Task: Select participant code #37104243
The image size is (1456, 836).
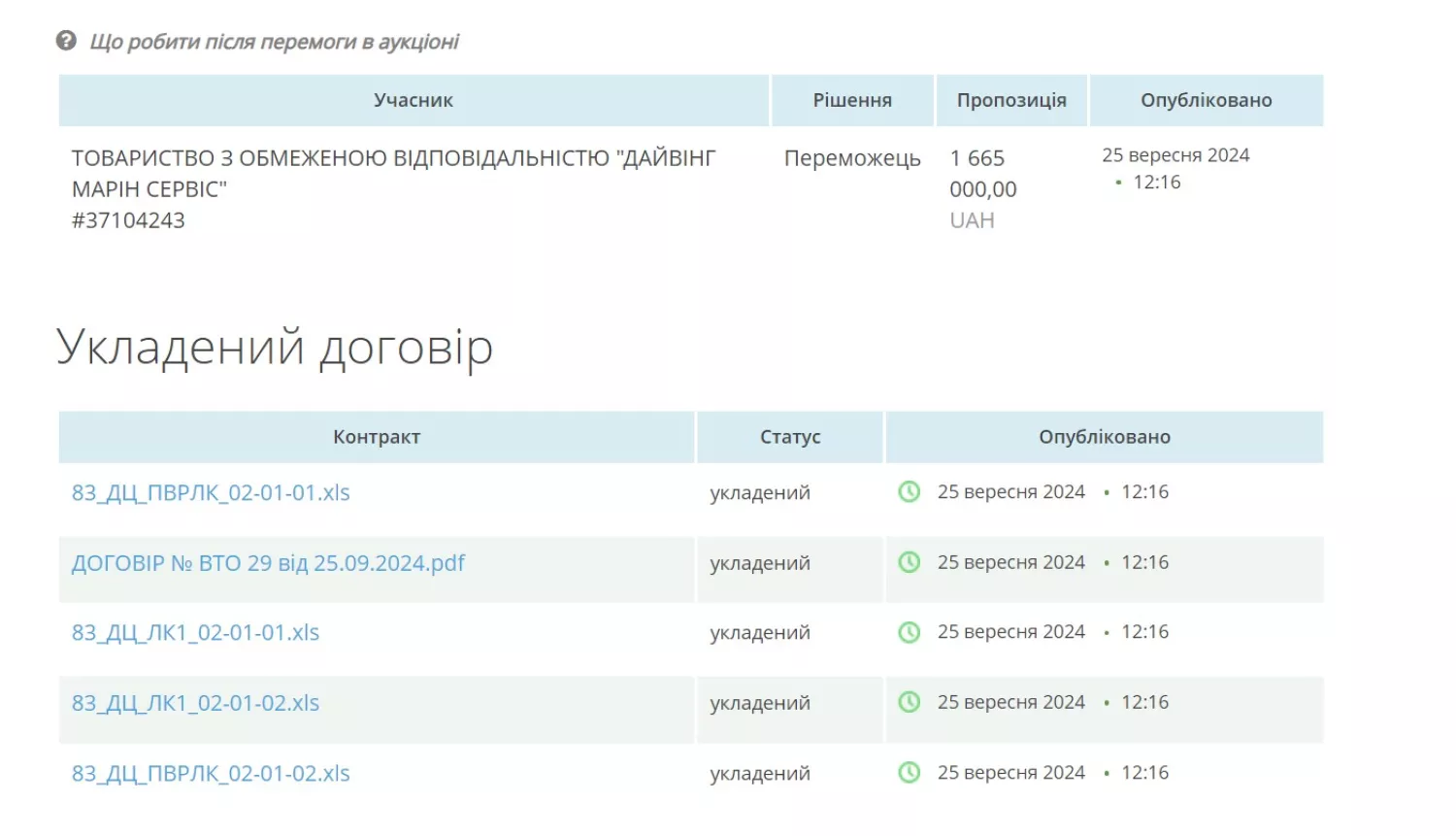Action: click(x=128, y=220)
